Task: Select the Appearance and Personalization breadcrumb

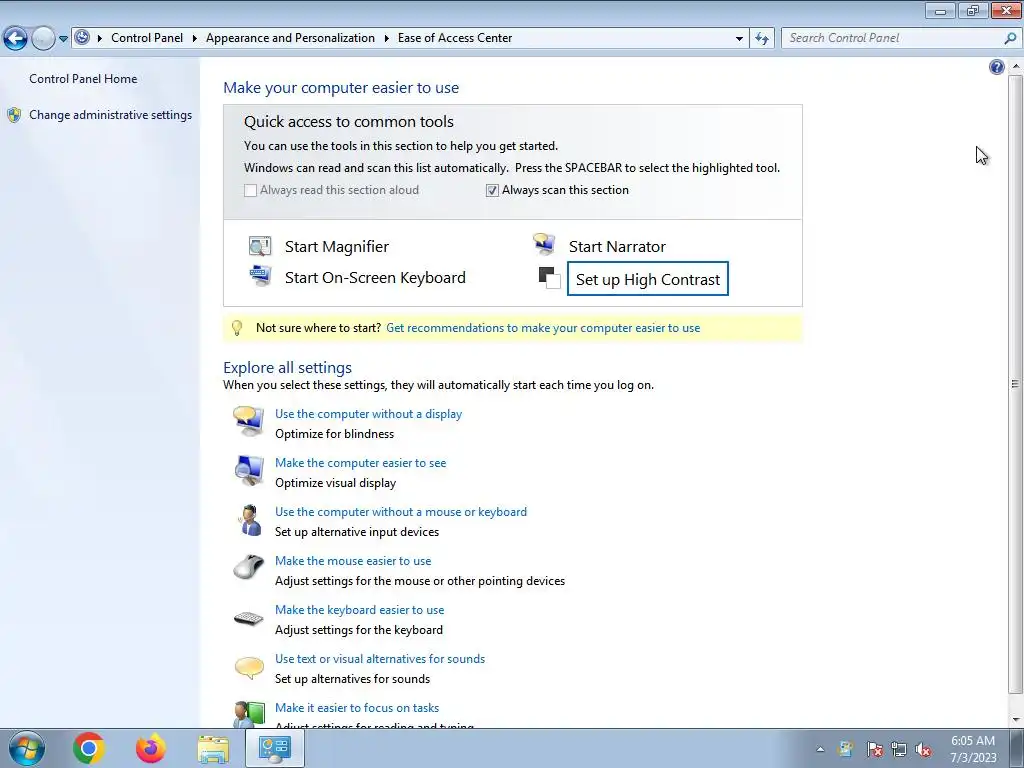Action: point(290,38)
